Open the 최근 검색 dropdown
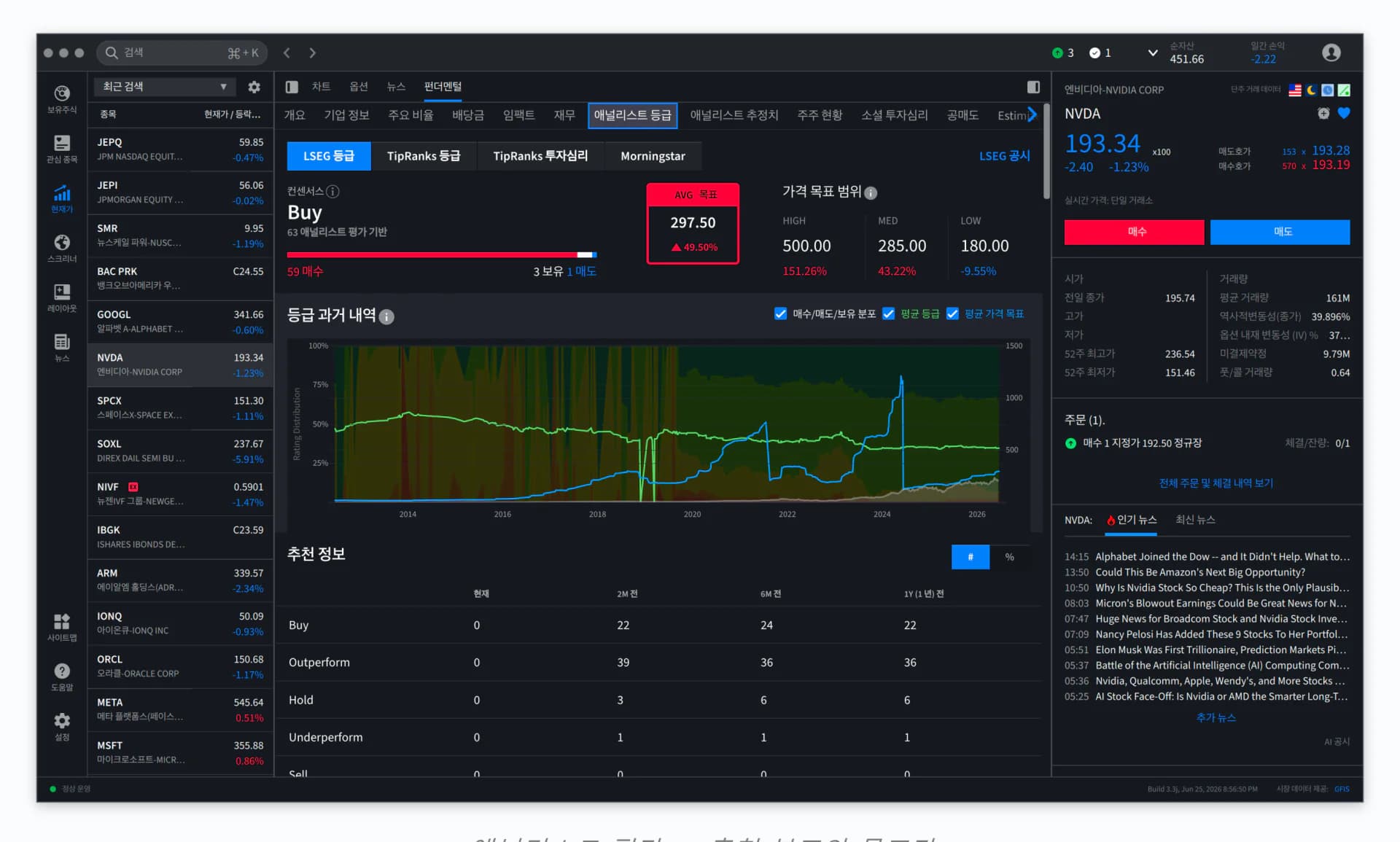The height and width of the screenshot is (842, 1400). click(165, 87)
